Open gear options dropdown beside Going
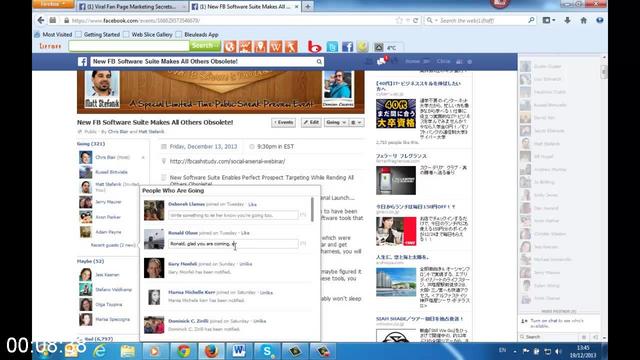 tap(356, 122)
